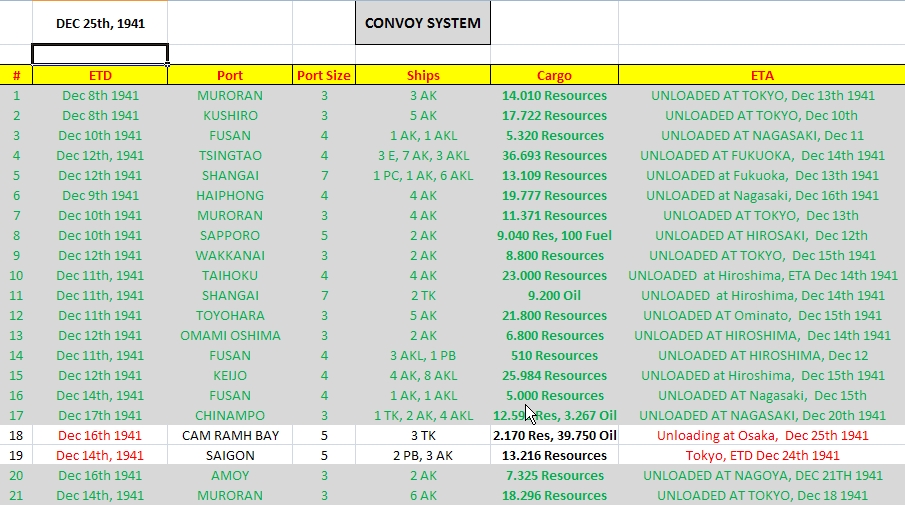Click the Cargo column header
905x505 pixels.
(554, 75)
